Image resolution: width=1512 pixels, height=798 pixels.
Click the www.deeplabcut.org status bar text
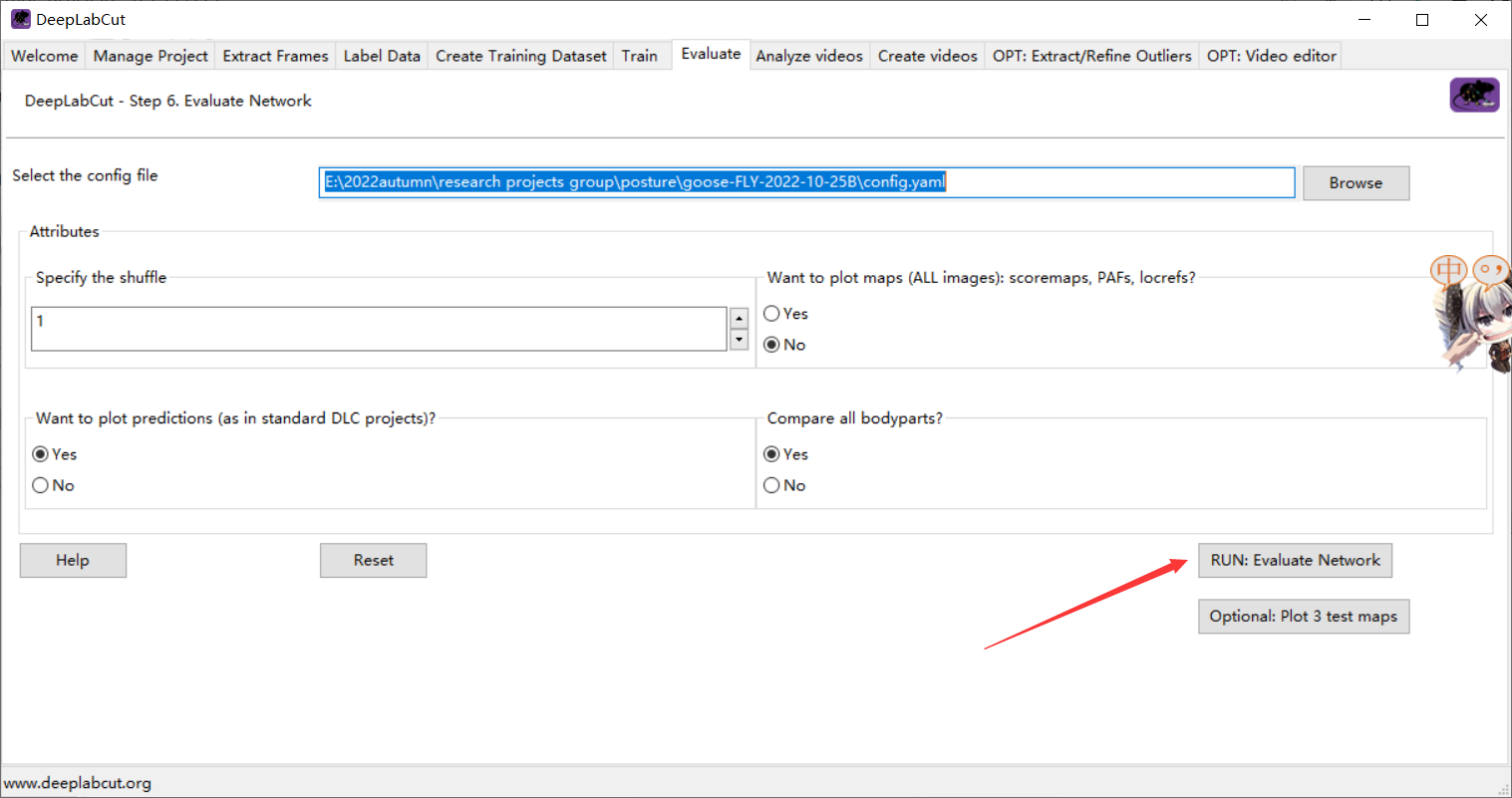[78, 783]
